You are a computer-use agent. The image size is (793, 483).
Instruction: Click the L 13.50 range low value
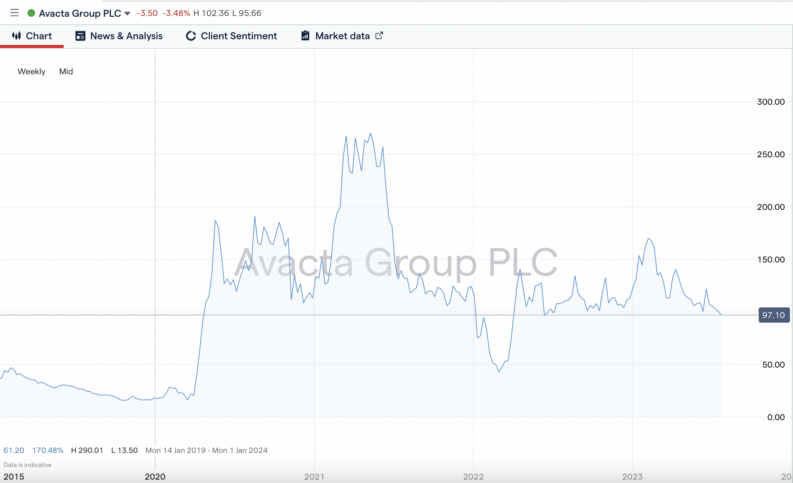(124, 450)
